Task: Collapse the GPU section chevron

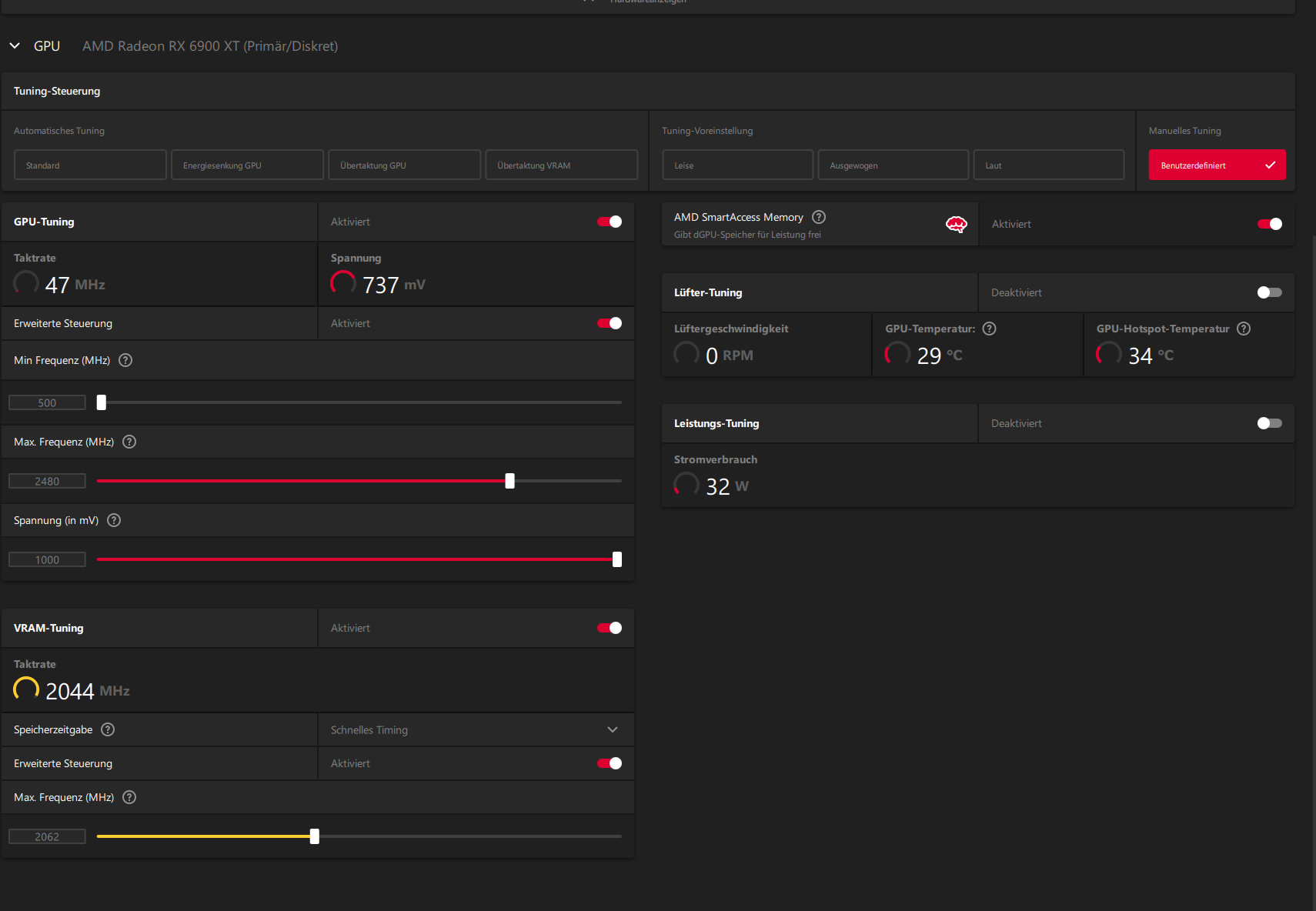Action: tap(15, 46)
